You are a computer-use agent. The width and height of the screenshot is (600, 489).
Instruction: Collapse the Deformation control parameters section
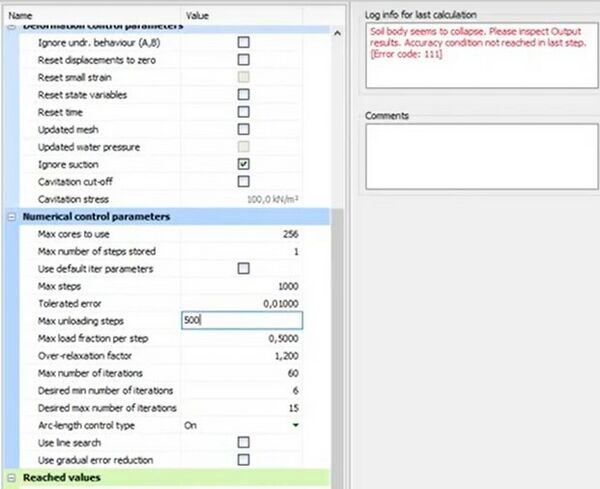point(12,26)
